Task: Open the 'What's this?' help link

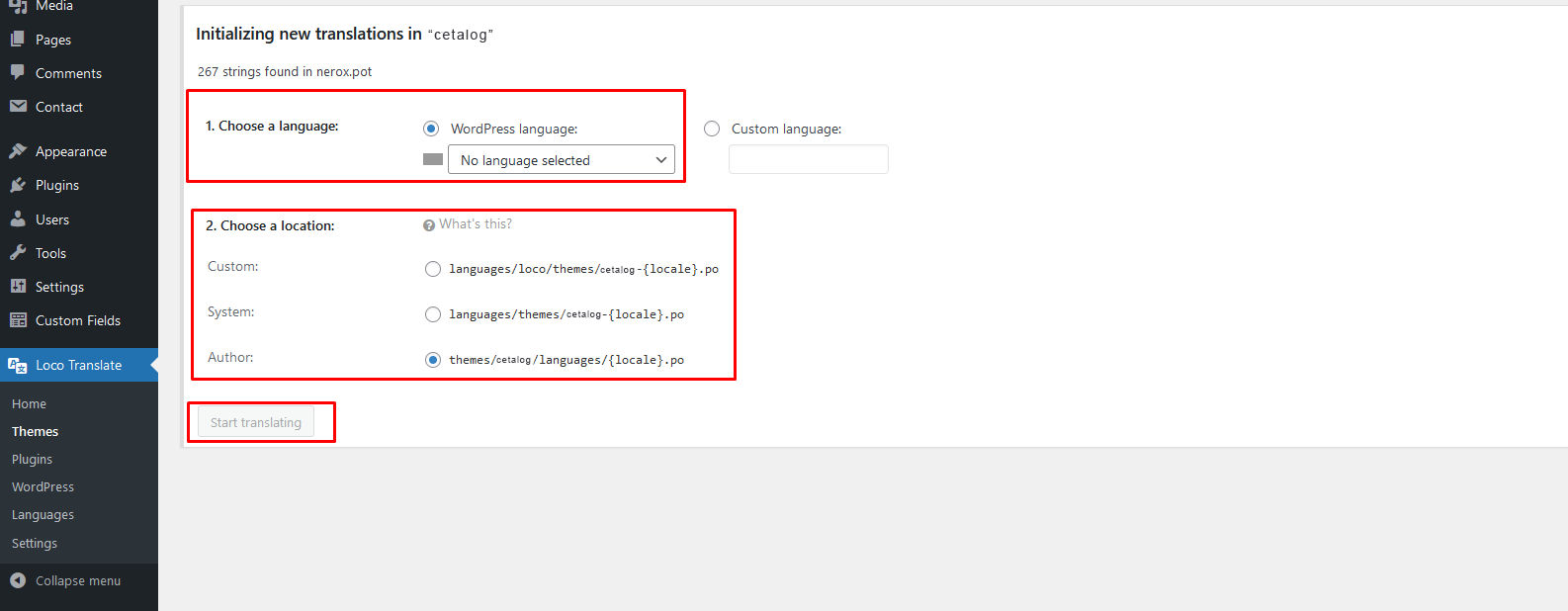Action: [475, 224]
